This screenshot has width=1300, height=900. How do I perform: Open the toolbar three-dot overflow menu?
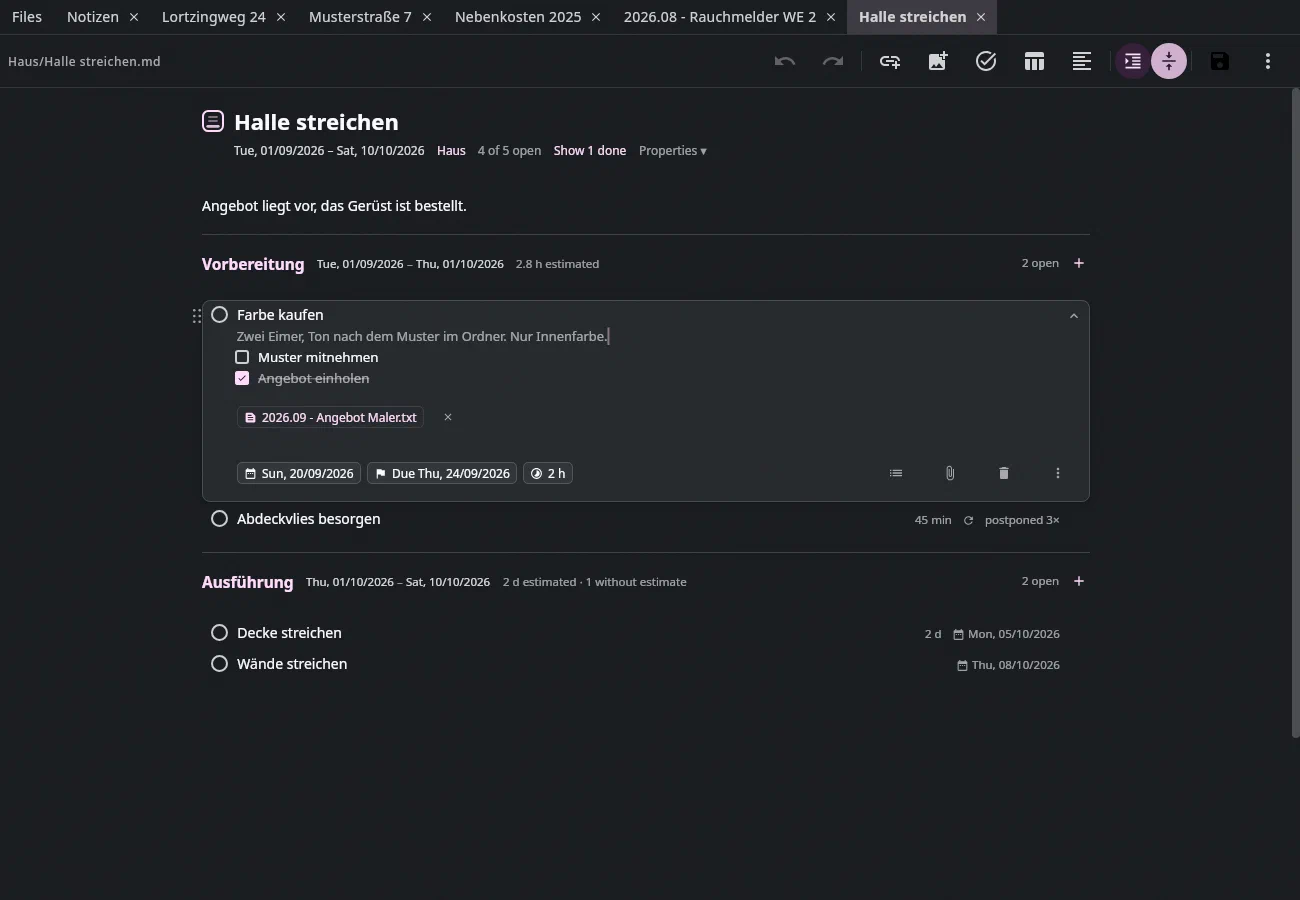[1268, 62]
